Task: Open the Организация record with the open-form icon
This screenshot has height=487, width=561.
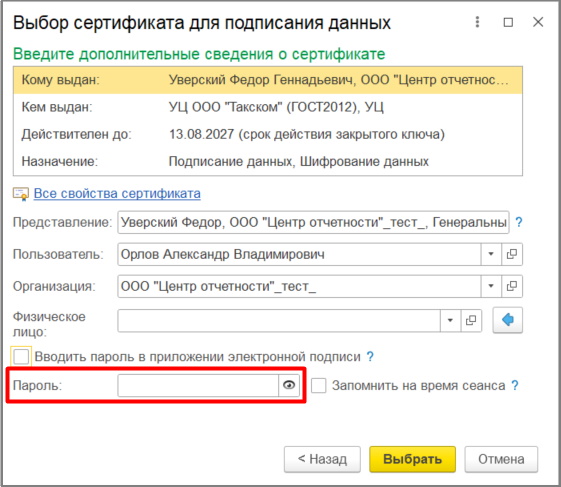Action: (512, 286)
